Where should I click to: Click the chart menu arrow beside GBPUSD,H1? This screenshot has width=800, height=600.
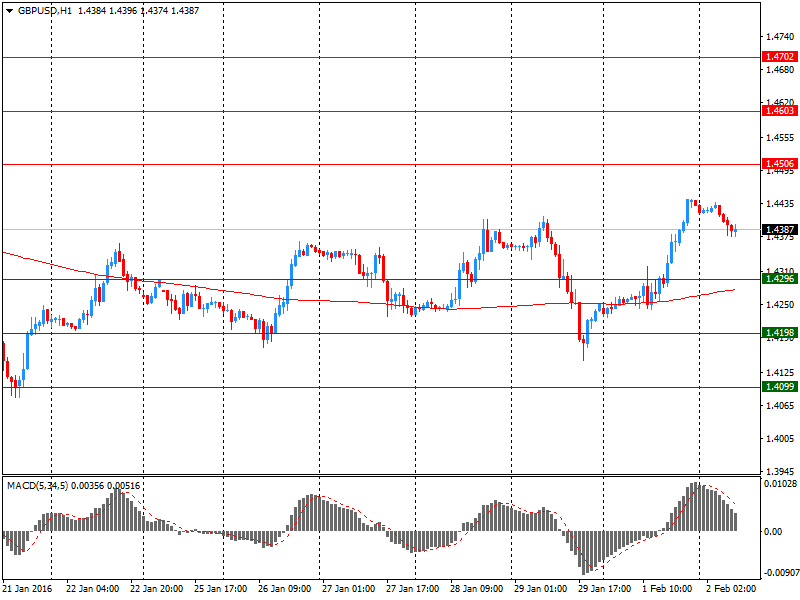(10, 11)
